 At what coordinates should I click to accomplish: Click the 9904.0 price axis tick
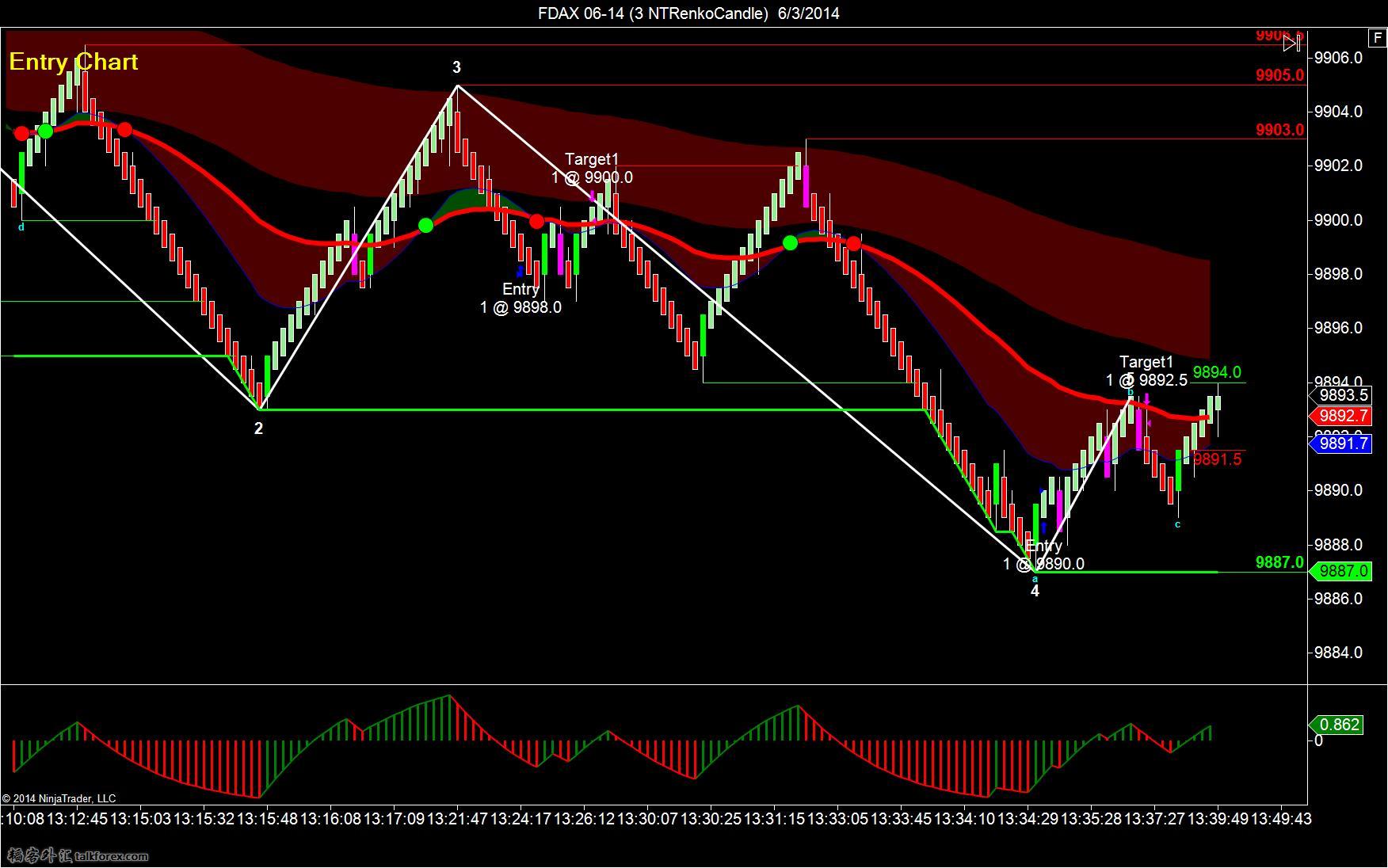(x=1338, y=112)
